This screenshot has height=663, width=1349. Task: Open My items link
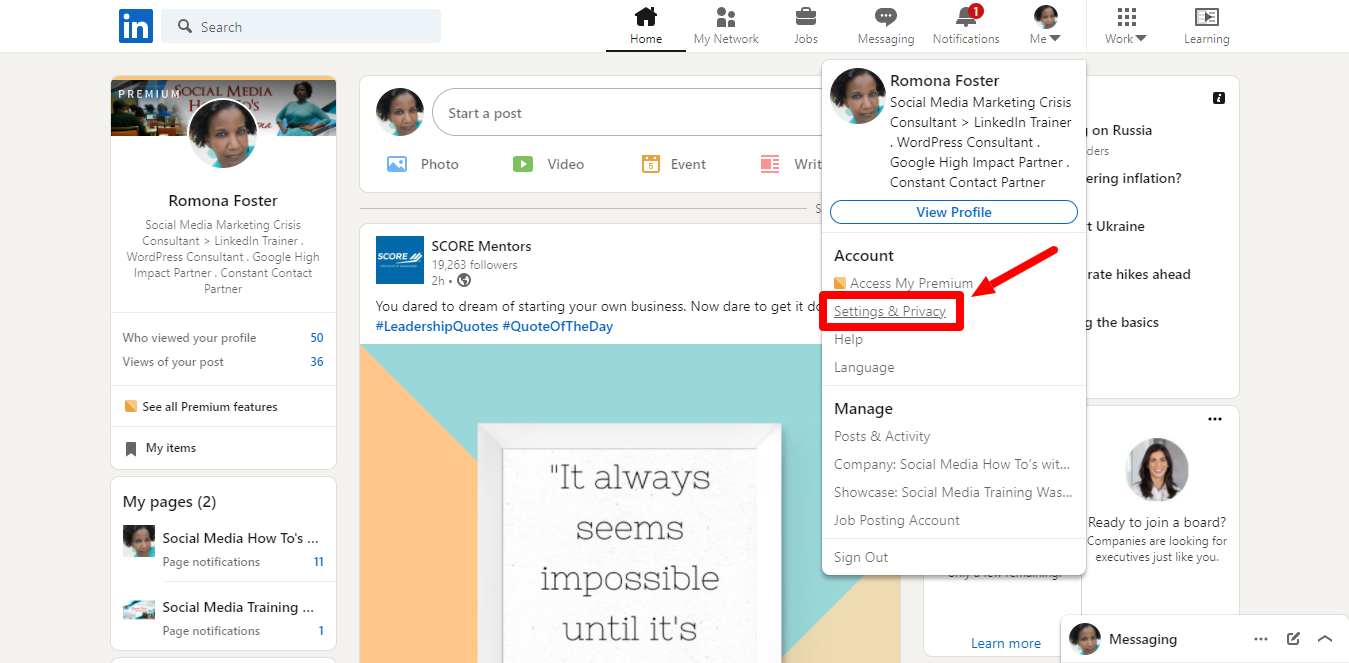[171, 448]
